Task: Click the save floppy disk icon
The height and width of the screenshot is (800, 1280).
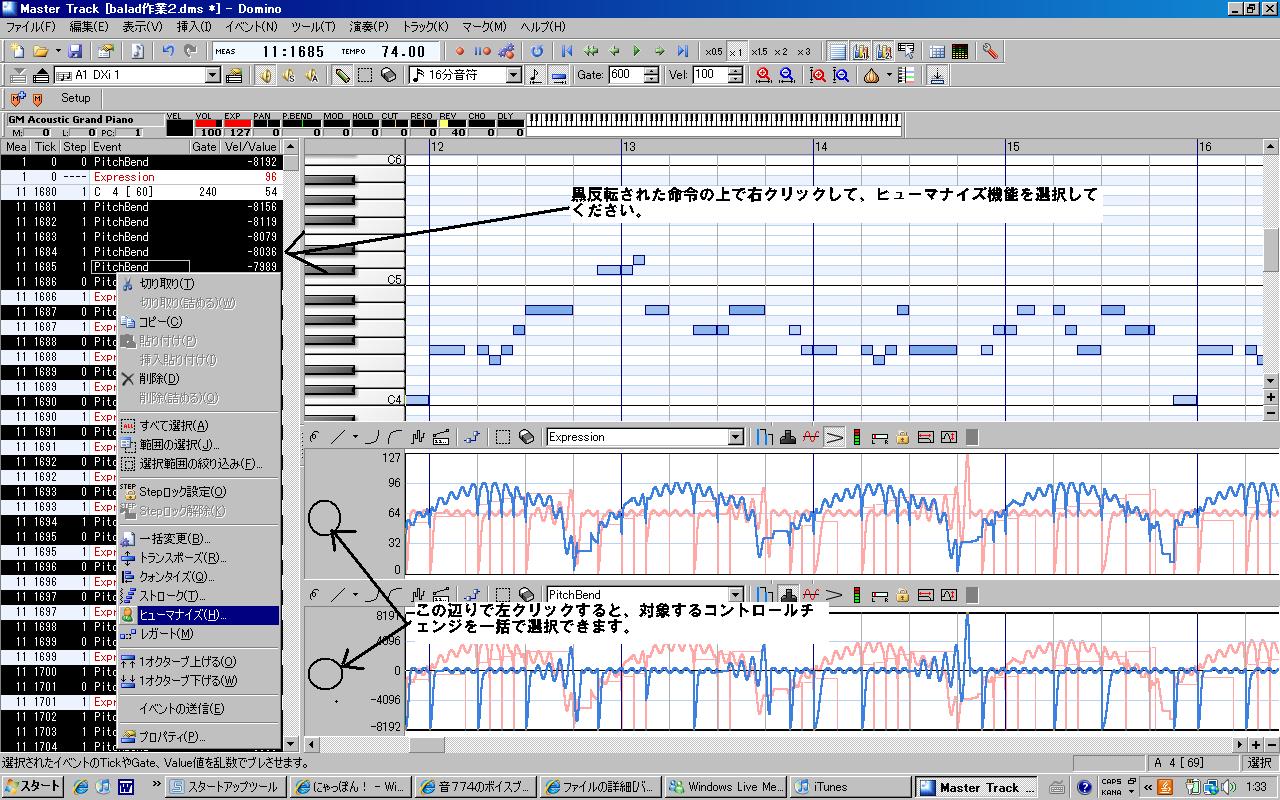Action: (75, 51)
